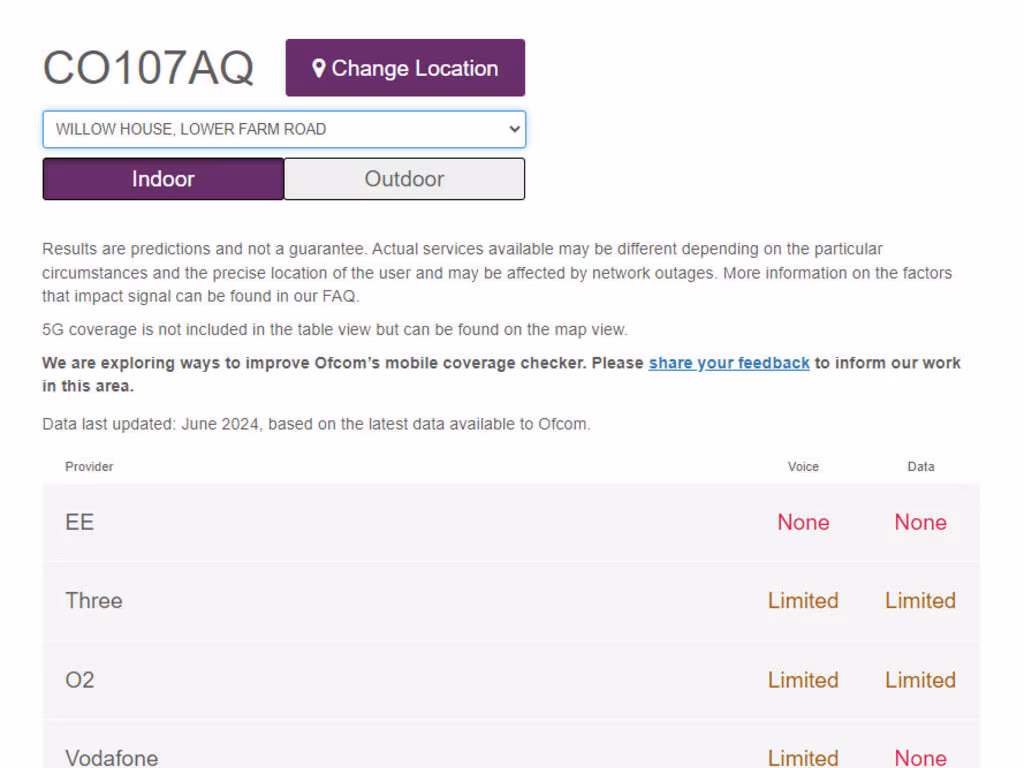This screenshot has height=768, width=1024.
Task: Click the Provider column header
Action: coord(89,467)
